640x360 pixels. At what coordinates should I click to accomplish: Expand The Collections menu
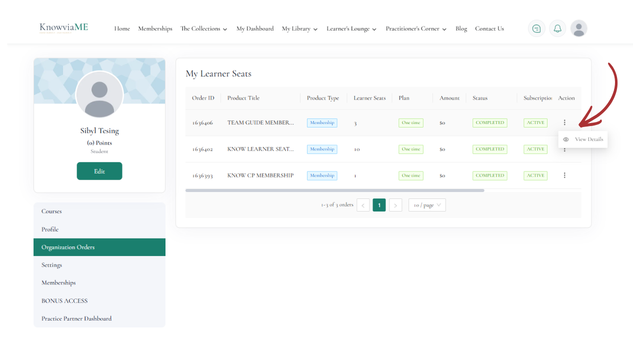204,29
